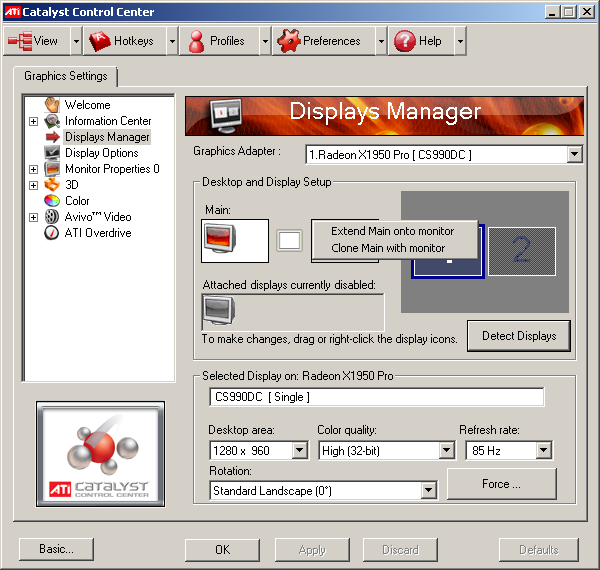This screenshot has width=600, height=570.
Task: Expand the Monitor Properties 0 node
Action: point(34,169)
